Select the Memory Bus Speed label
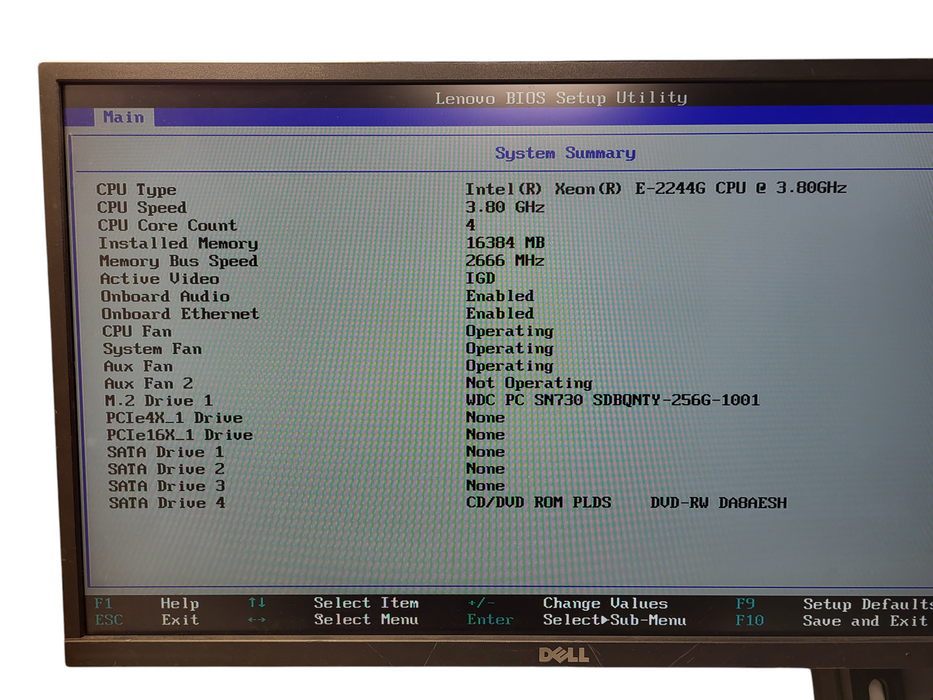 [179, 261]
